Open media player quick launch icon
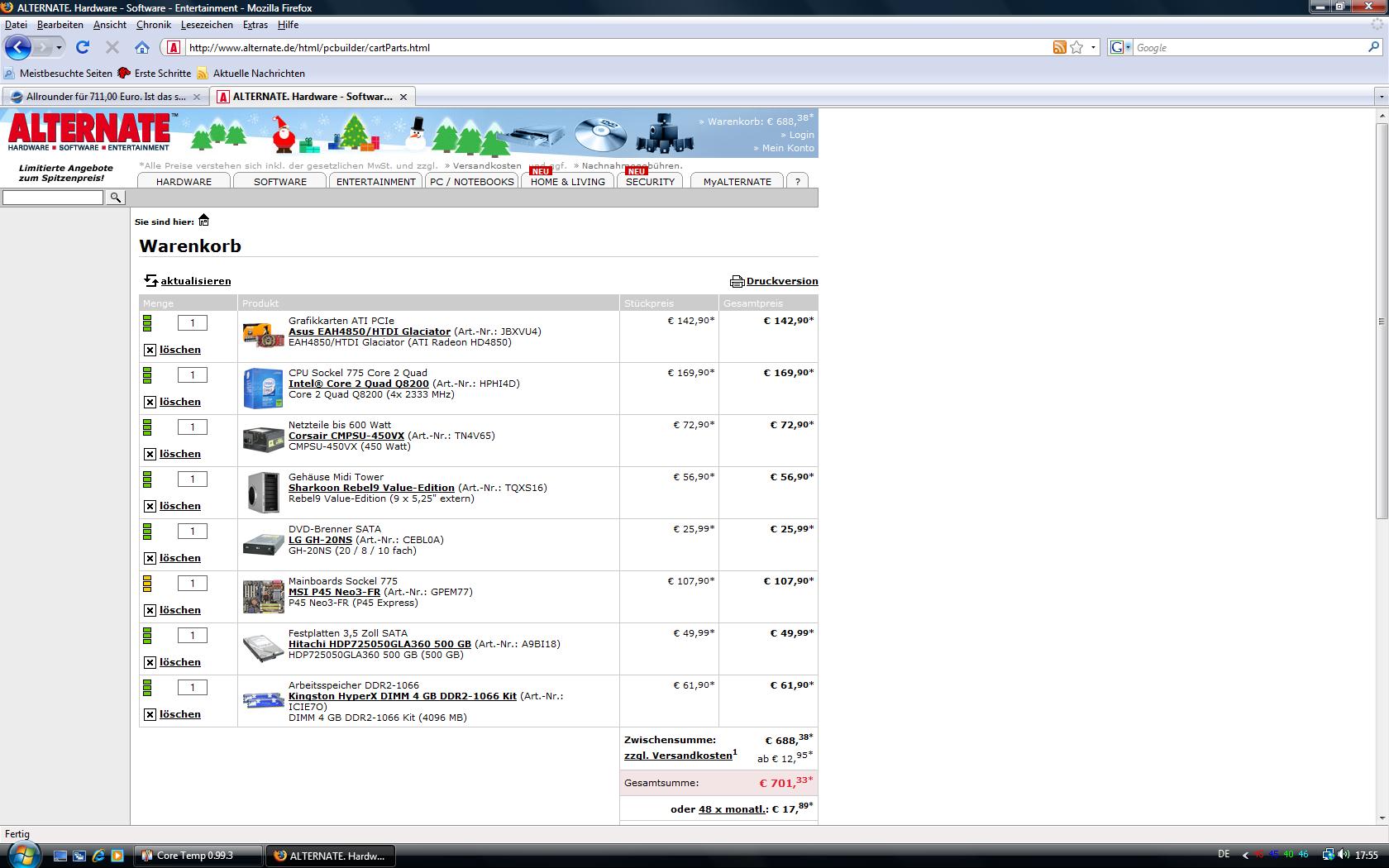 (x=117, y=856)
